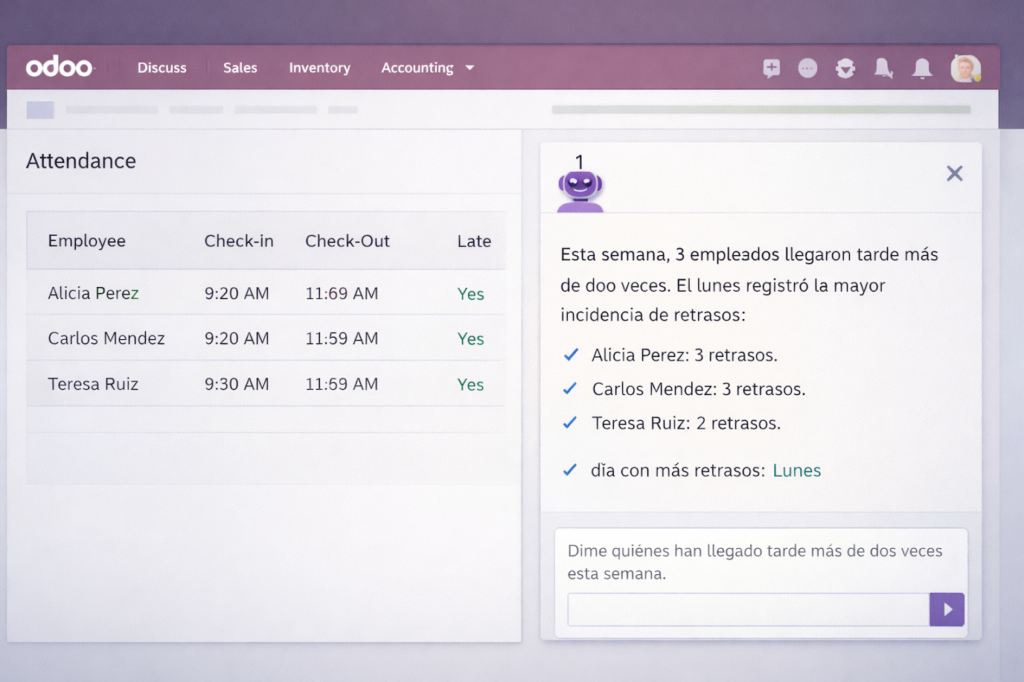Open the user avatar profile menu
Screen dimensions: 1024x682
point(964,68)
